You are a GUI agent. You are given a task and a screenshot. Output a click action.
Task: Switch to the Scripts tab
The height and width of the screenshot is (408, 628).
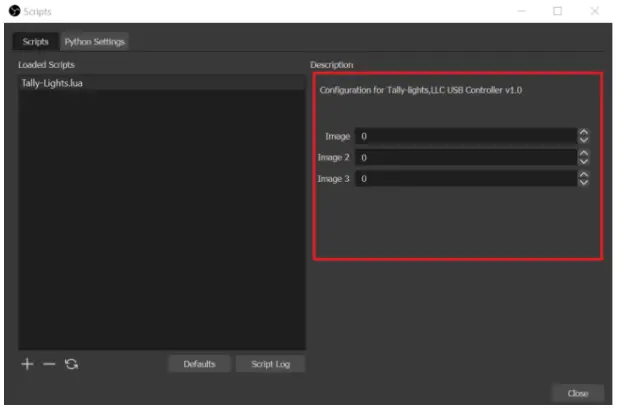[35, 42]
